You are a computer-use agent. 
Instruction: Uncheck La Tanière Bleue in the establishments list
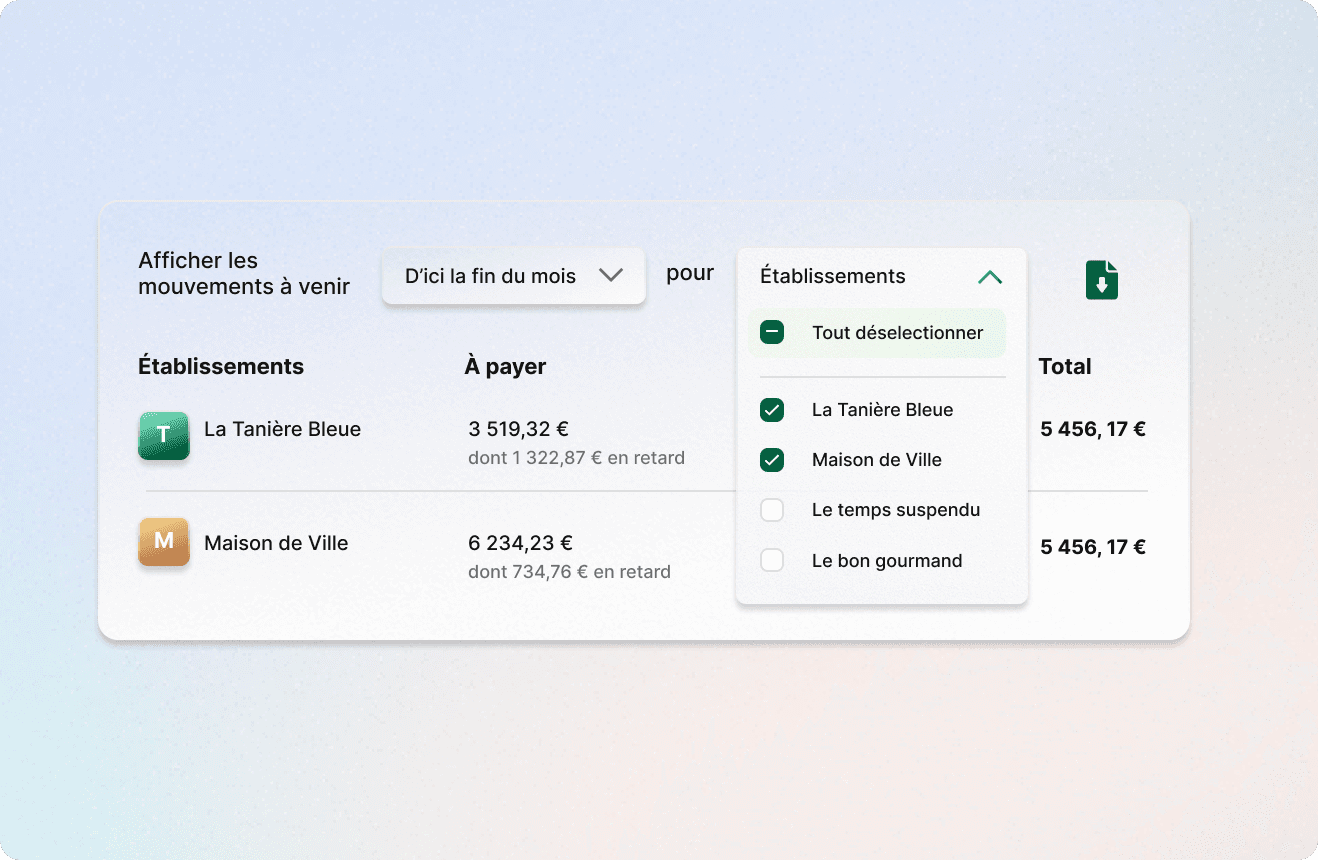772,409
